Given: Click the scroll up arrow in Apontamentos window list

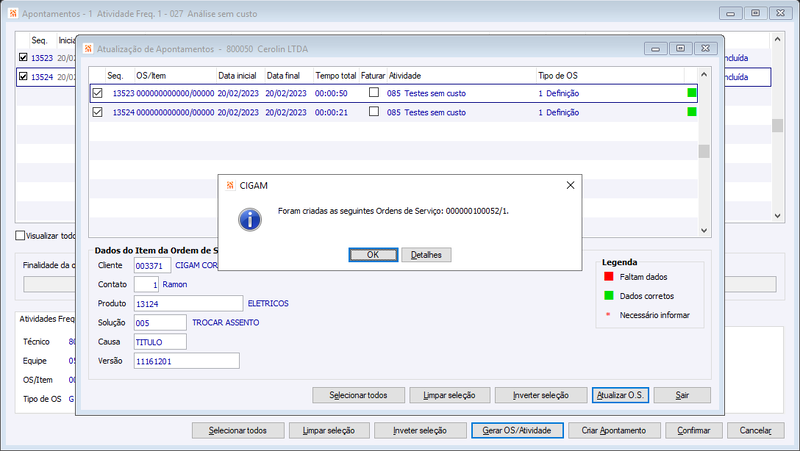Looking at the screenshot, I should click(777, 39).
